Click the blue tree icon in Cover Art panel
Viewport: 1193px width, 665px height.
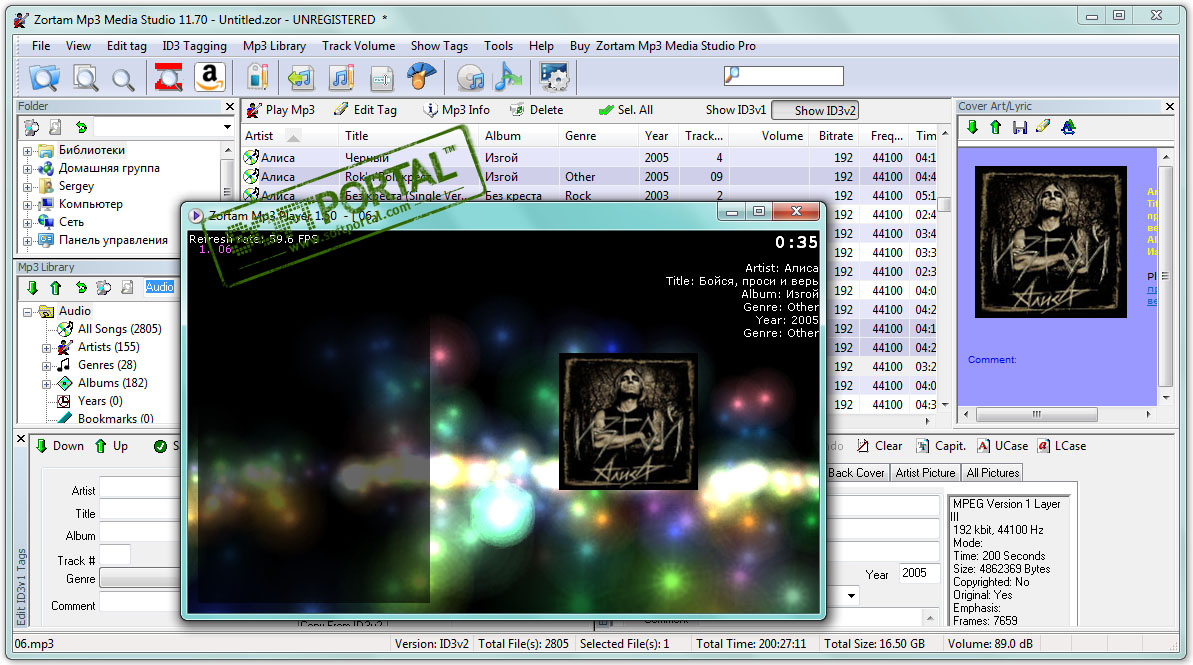[1068, 127]
